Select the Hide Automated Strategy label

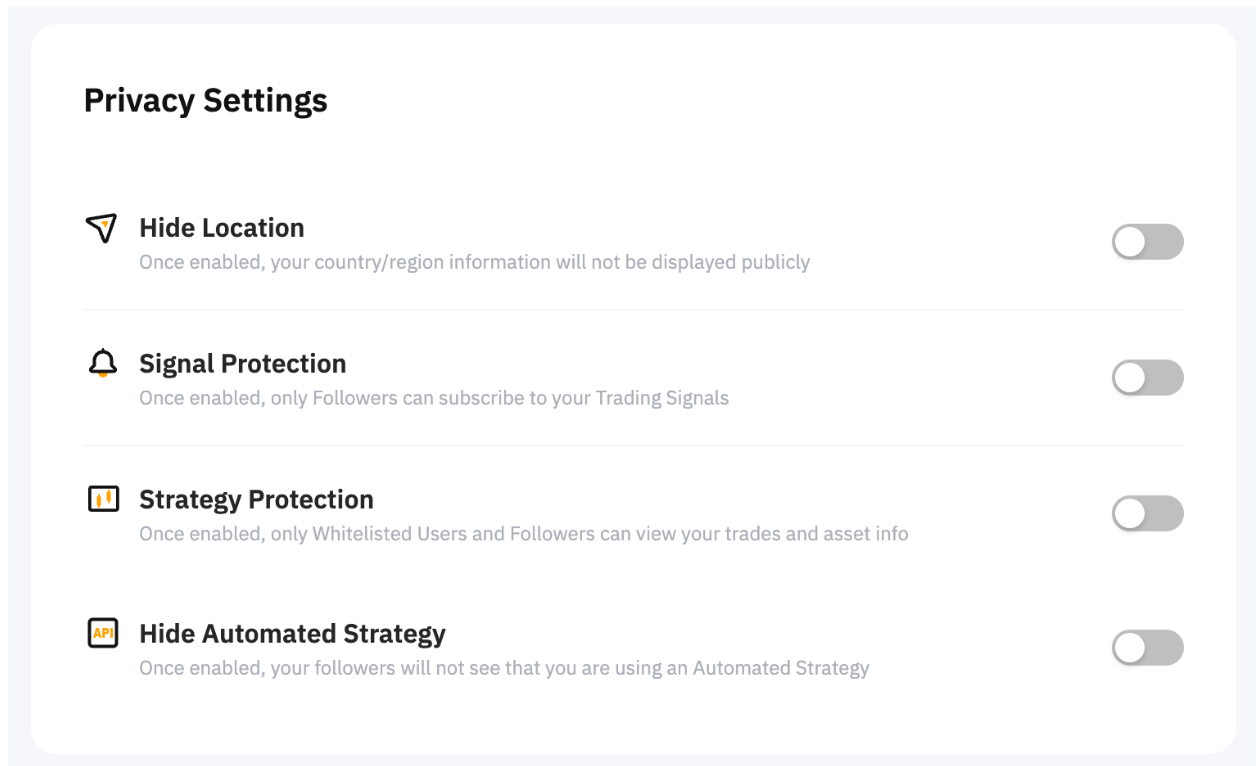click(292, 634)
